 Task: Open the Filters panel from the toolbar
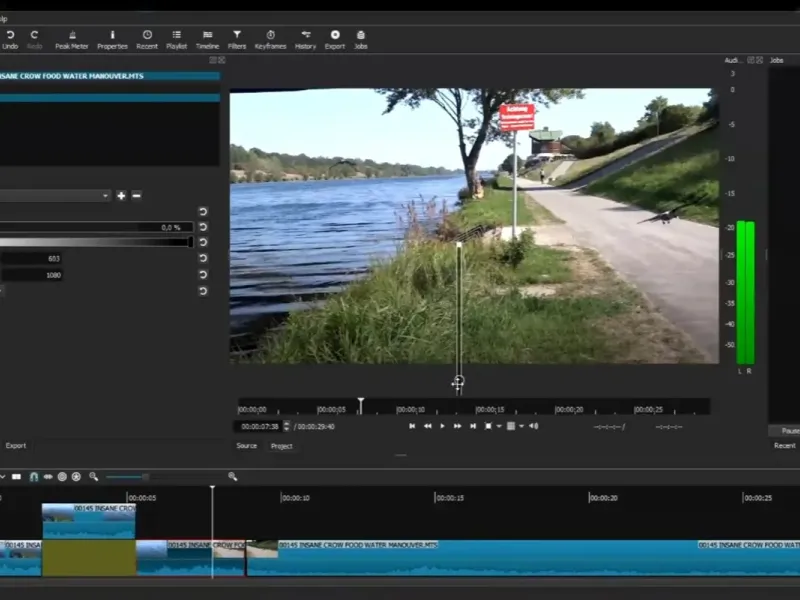click(237, 39)
